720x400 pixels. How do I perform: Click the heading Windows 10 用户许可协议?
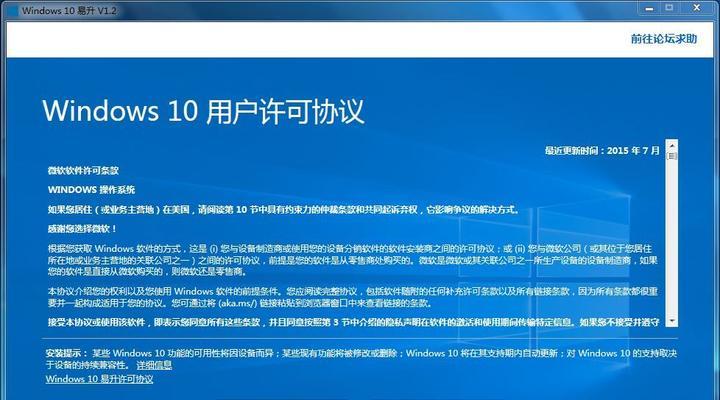tap(203, 112)
